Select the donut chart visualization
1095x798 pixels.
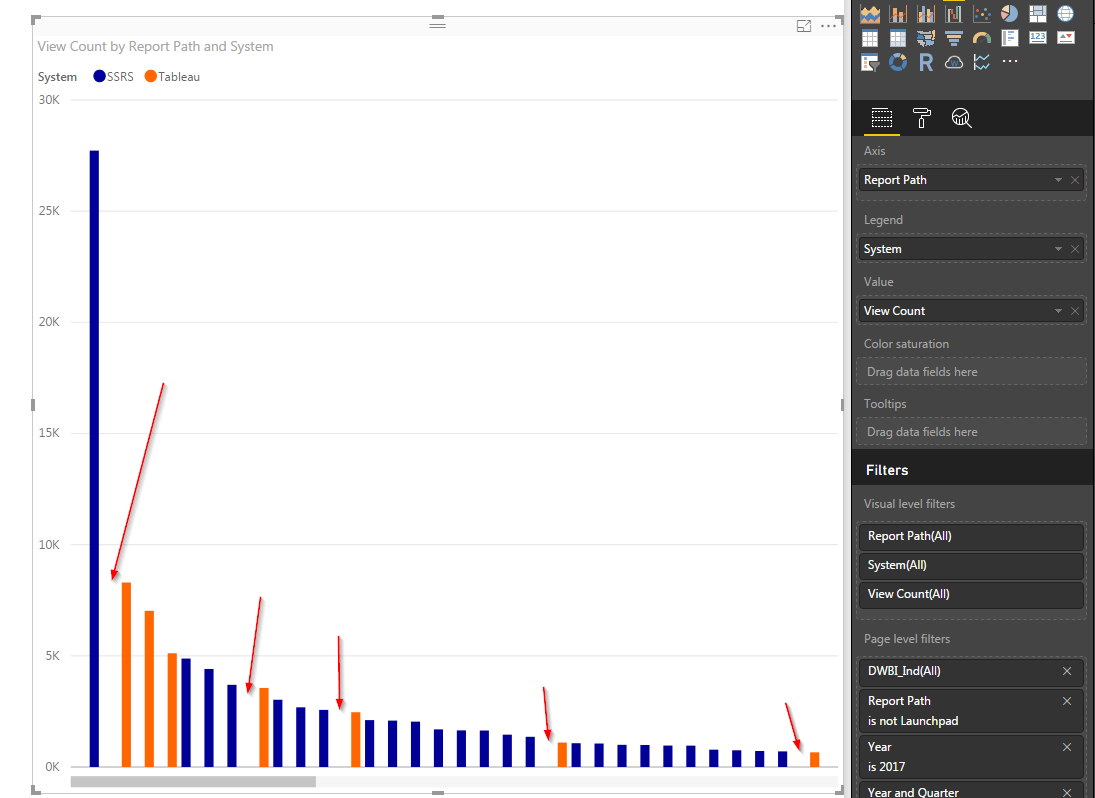pos(898,63)
